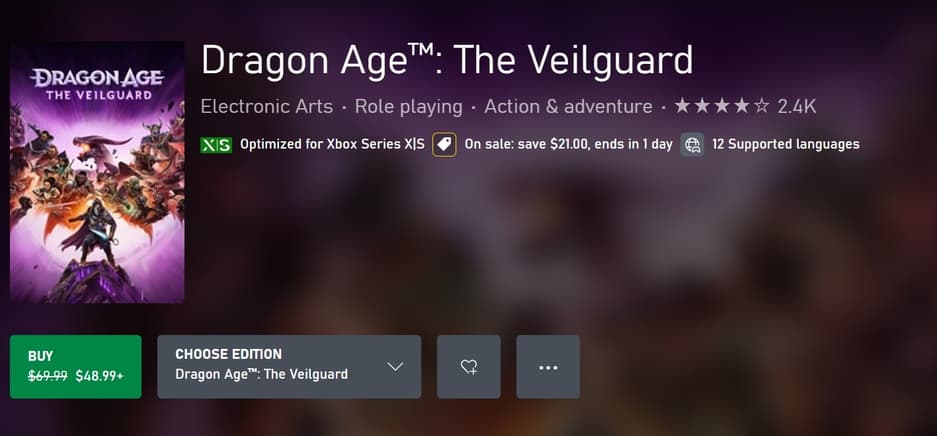This screenshot has width=937, height=436.
Task: Click the struck-through $69.99 original price
Action: (48, 376)
